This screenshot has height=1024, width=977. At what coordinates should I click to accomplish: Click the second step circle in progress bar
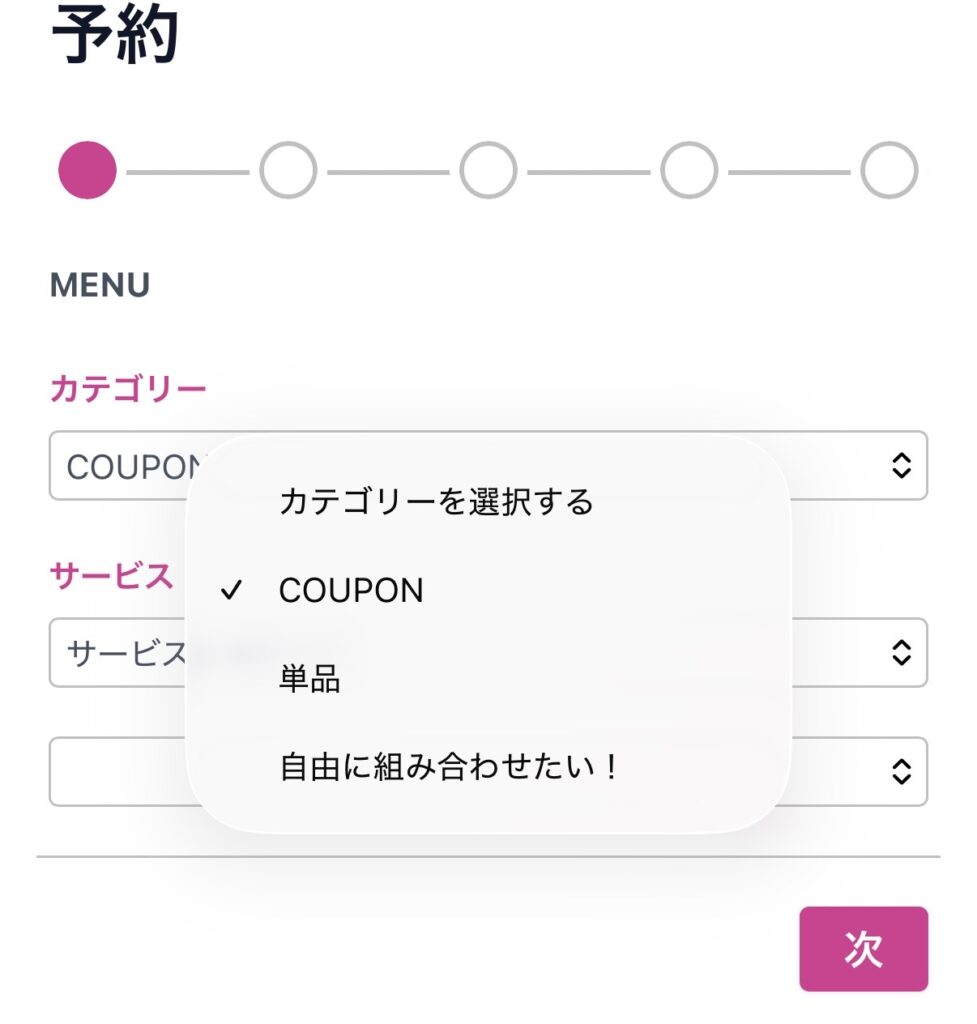pyautogui.click(x=288, y=170)
